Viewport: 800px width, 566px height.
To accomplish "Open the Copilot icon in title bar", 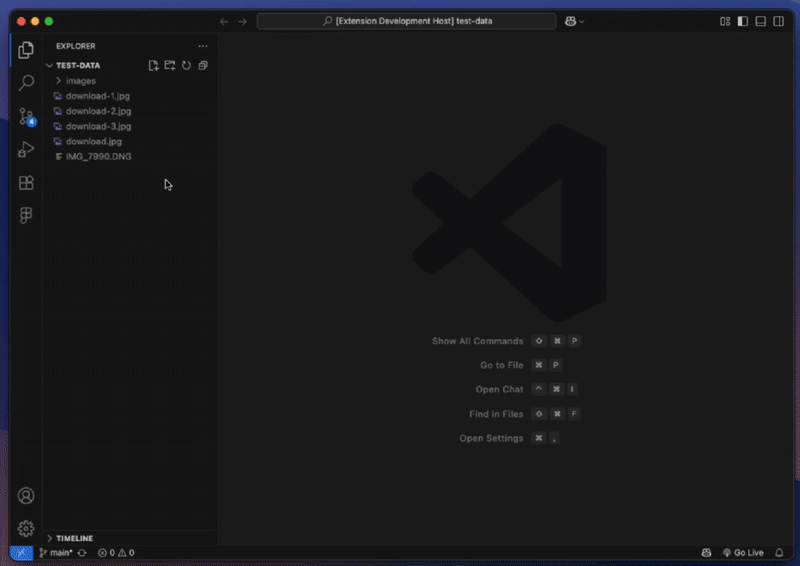I will 570,21.
